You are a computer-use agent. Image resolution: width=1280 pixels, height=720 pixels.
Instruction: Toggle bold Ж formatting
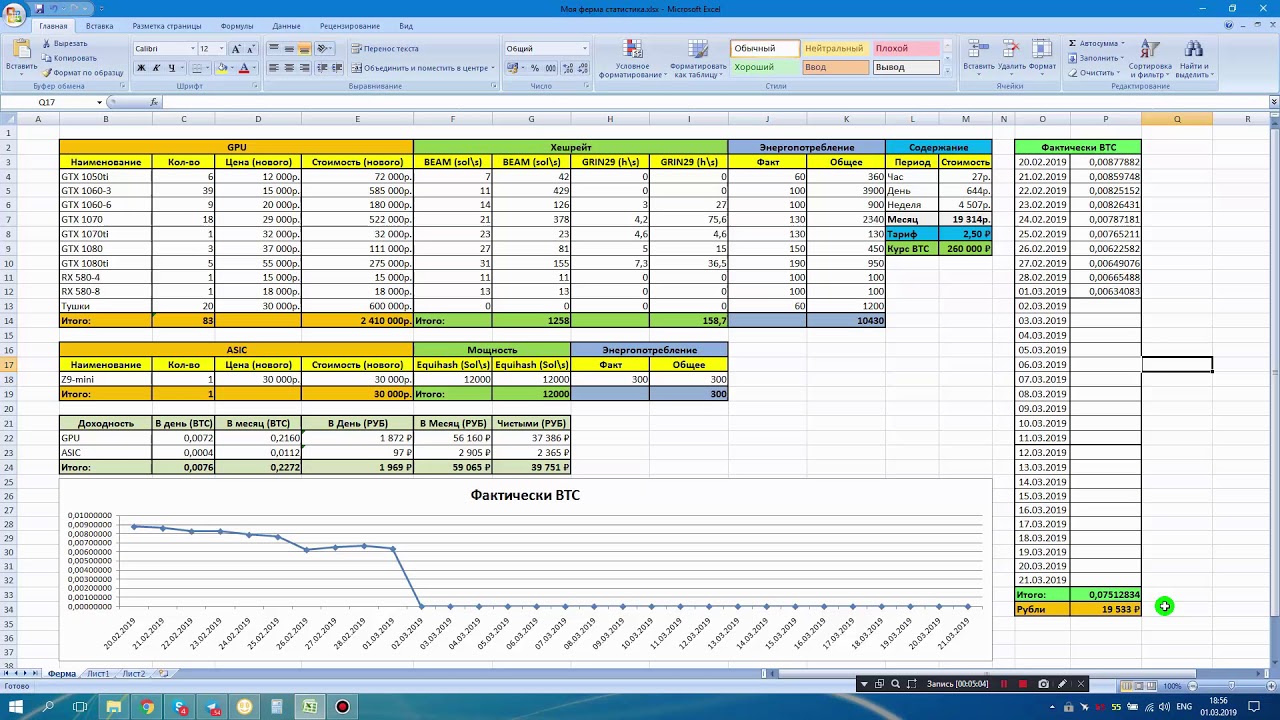141,68
